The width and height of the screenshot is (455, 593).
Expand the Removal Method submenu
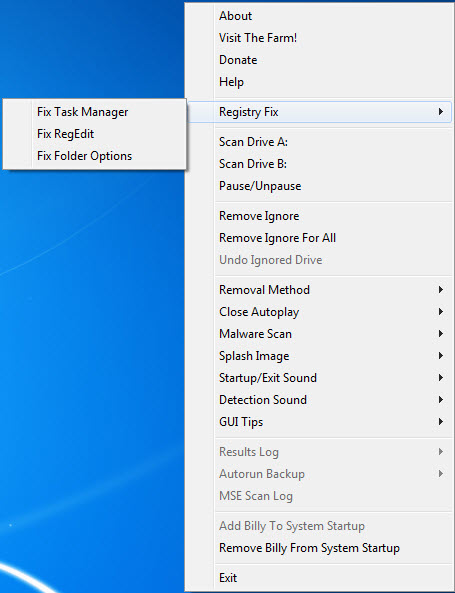(x=320, y=290)
